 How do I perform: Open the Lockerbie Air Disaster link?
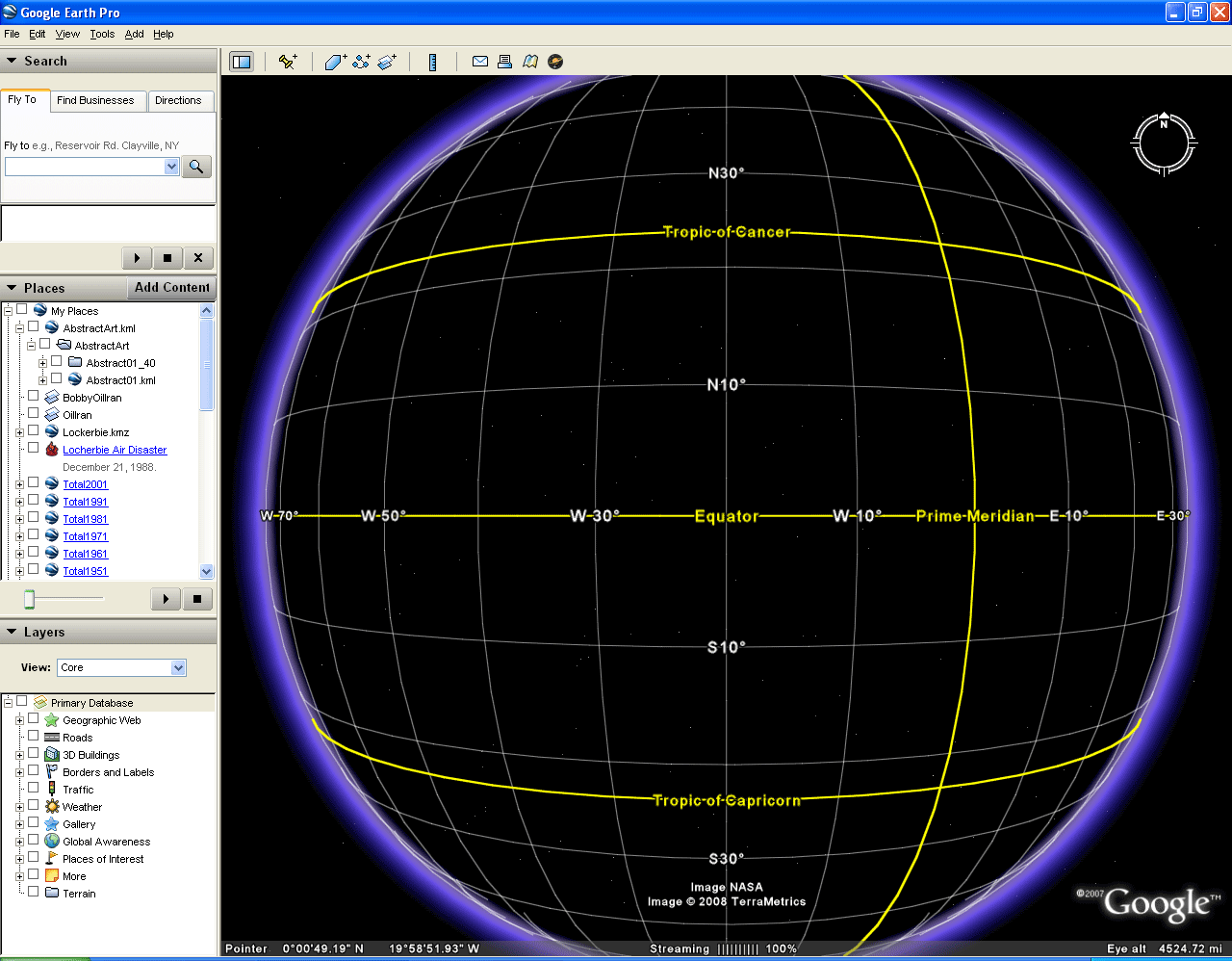point(115,450)
